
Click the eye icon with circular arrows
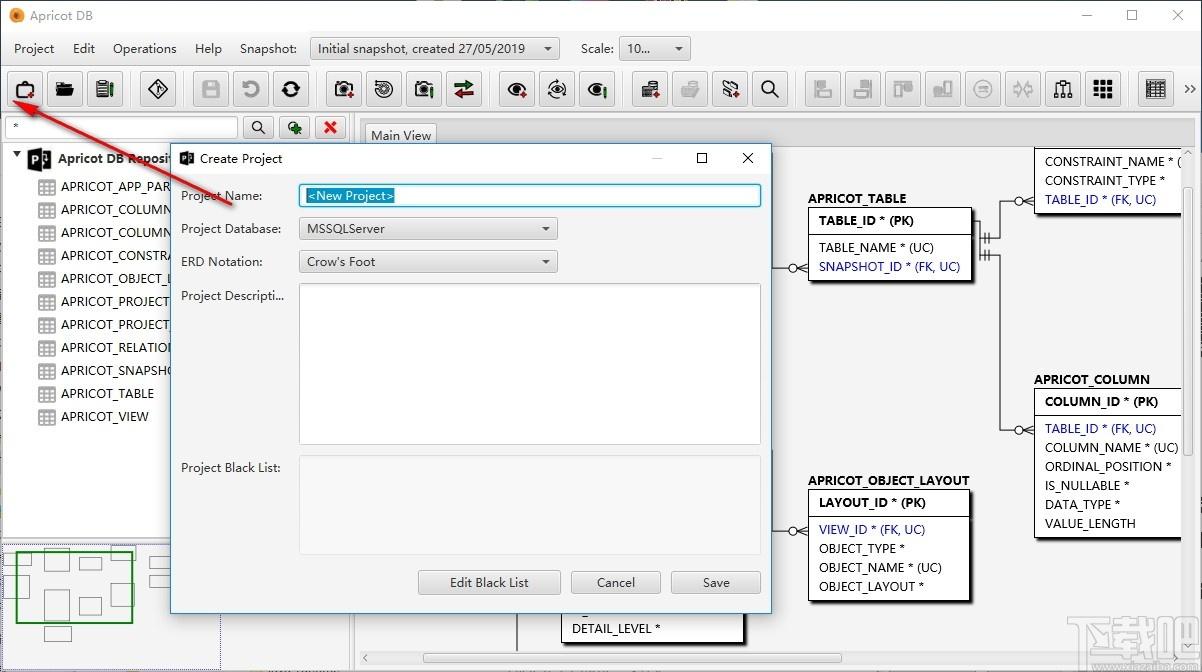tap(557, 89)
